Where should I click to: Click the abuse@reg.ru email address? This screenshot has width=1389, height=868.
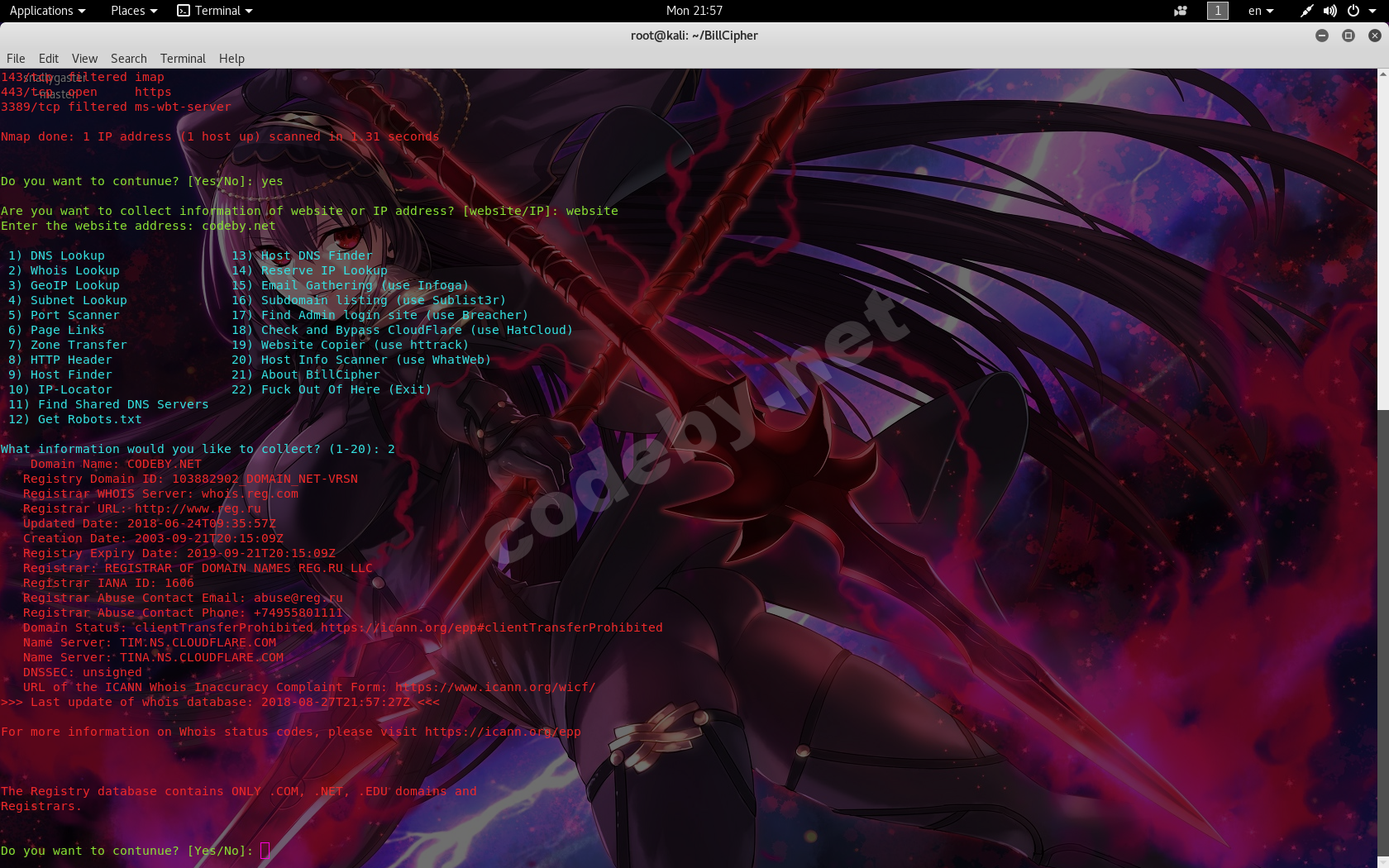pyautogui.click(x=298, y=598)
